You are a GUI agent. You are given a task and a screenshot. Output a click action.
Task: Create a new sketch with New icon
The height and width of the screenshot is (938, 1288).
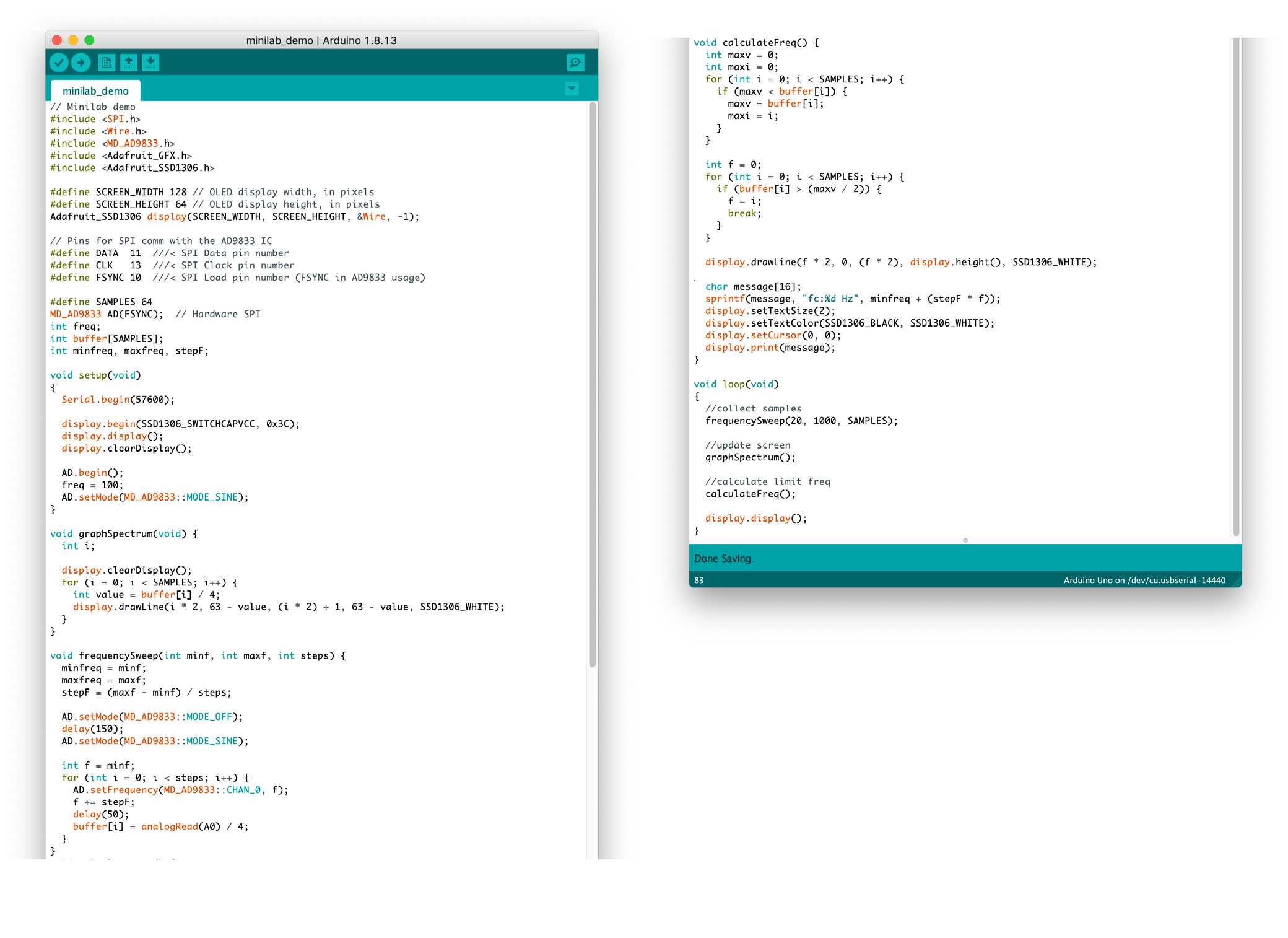click(x=107, y=62)
